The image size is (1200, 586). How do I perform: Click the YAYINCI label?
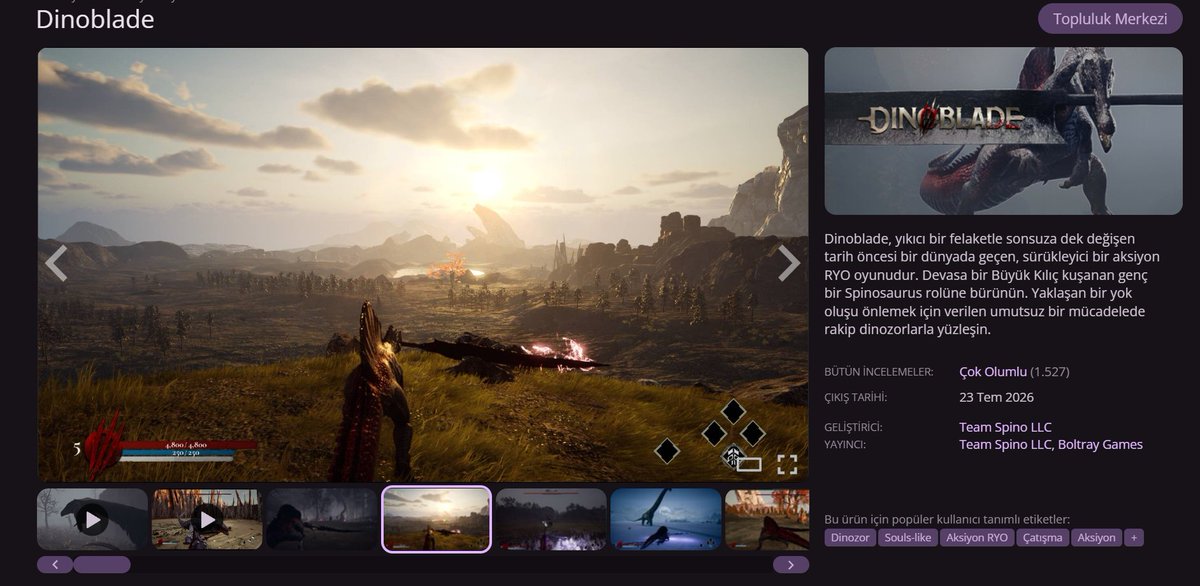[846, 445]
